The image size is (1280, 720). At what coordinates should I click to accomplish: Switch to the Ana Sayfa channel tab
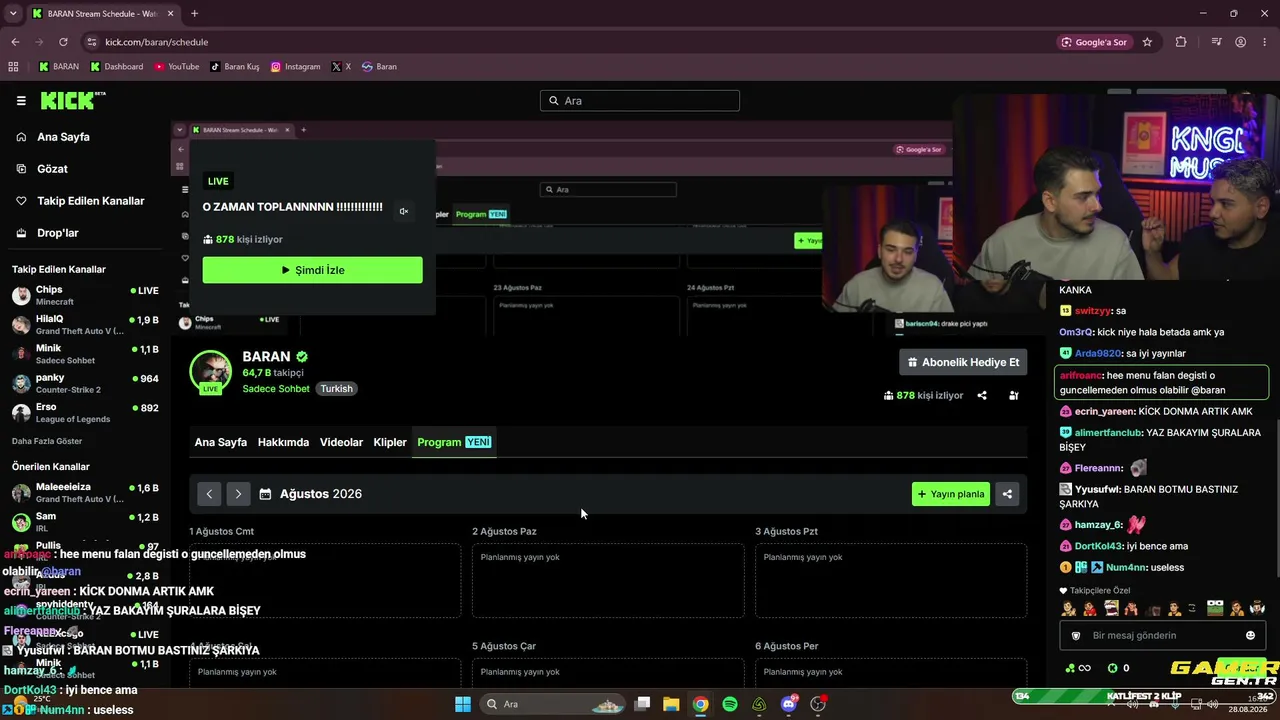[221, 442]
